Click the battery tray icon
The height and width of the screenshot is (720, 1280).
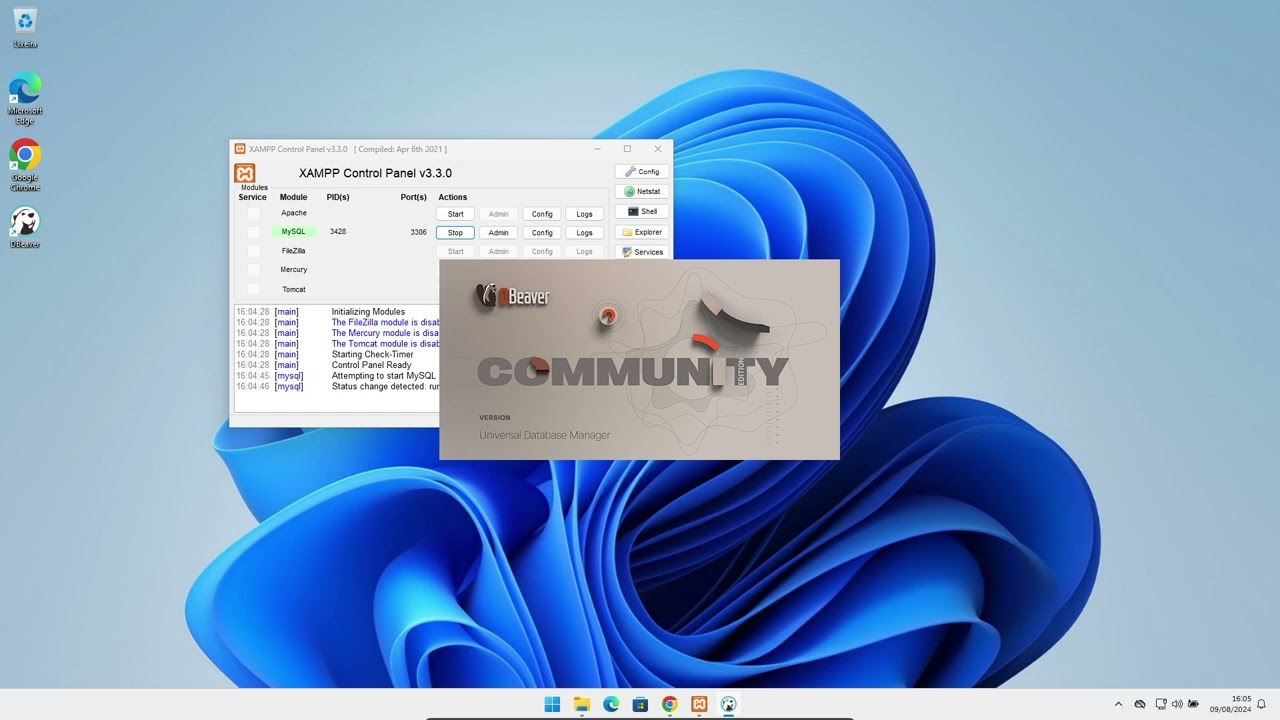[x=1194, y=704]
